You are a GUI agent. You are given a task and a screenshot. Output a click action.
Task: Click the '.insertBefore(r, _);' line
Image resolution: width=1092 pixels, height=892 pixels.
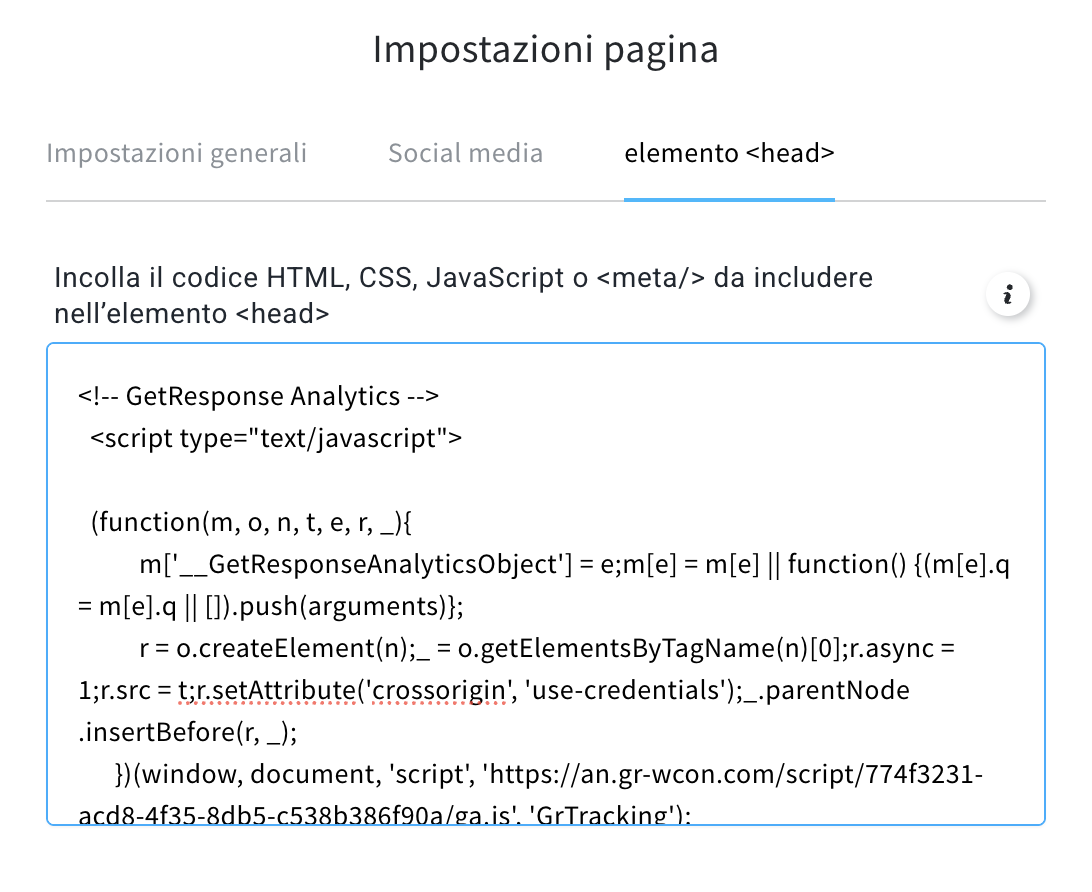click(188, 732)
